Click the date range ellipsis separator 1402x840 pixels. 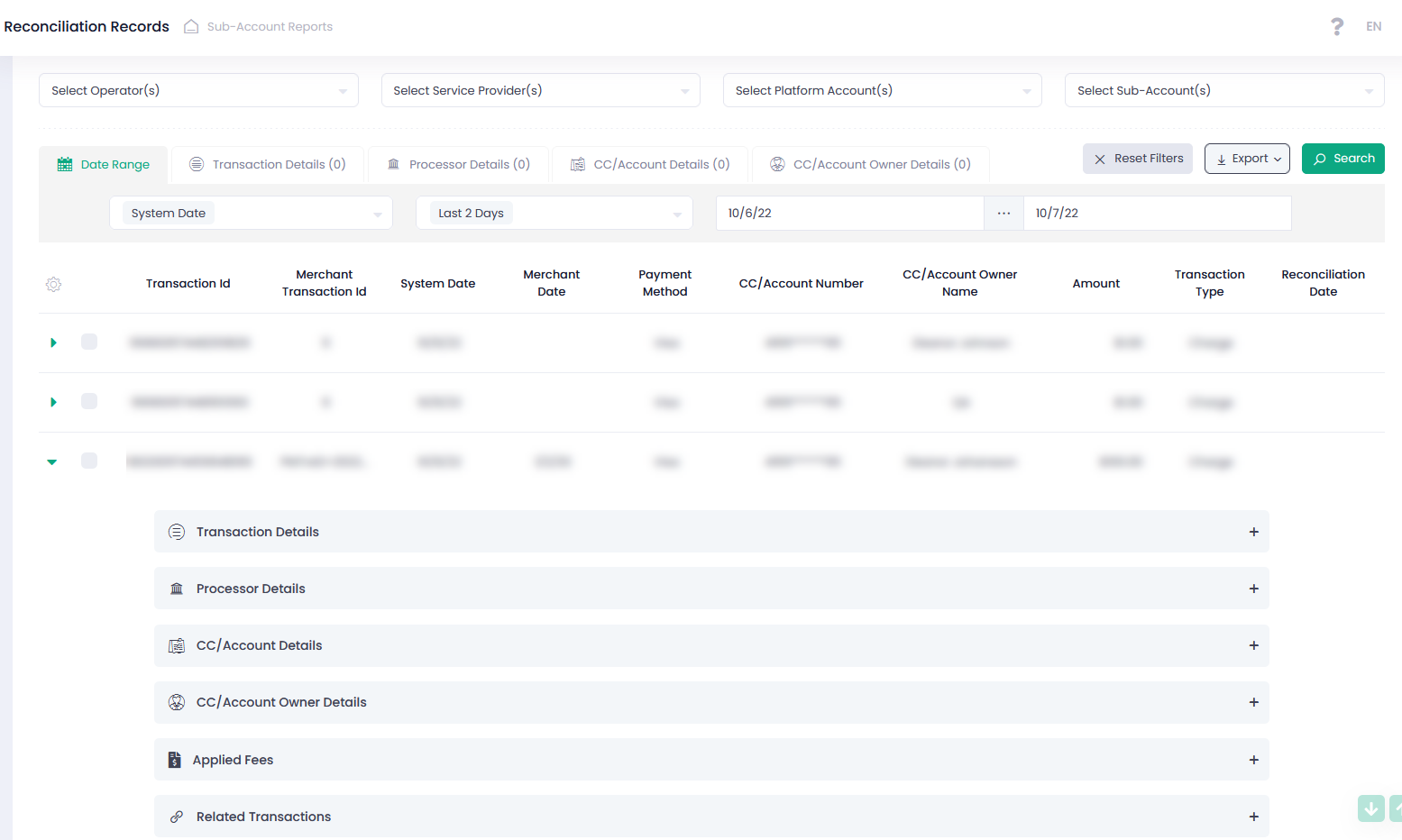[x=1003, y=214]
